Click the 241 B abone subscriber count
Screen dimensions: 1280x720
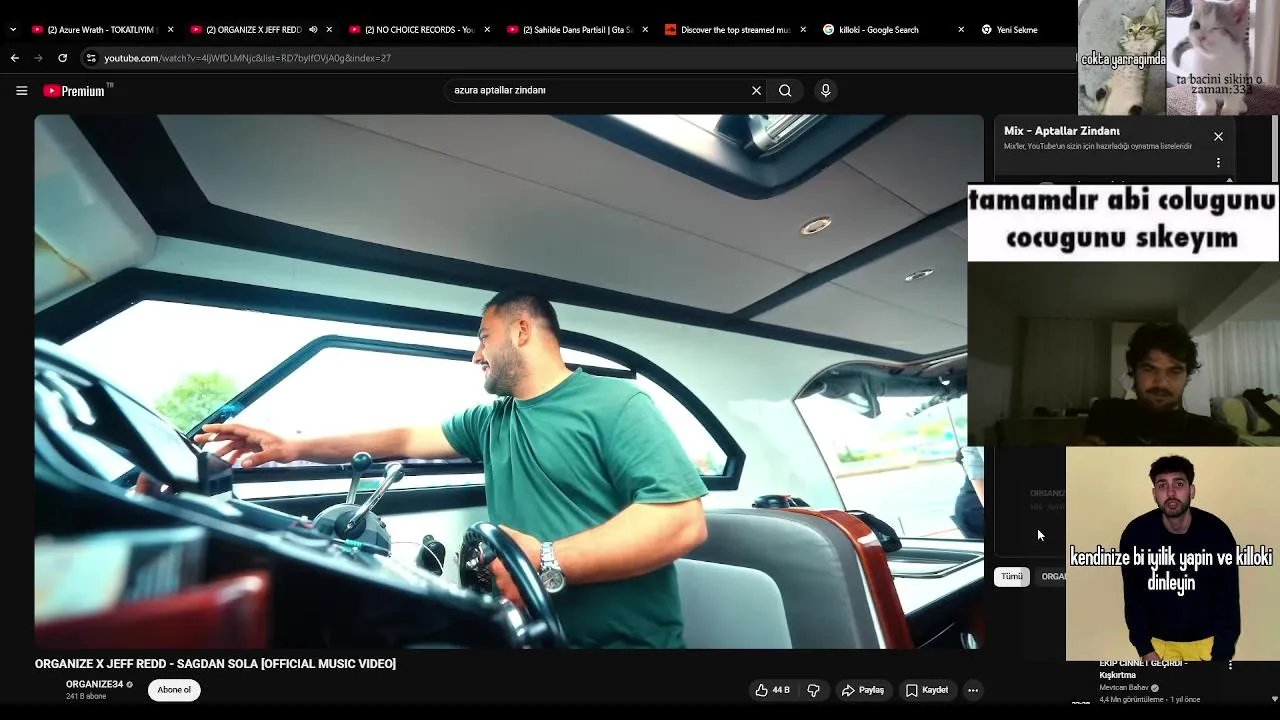pos(86,696)
